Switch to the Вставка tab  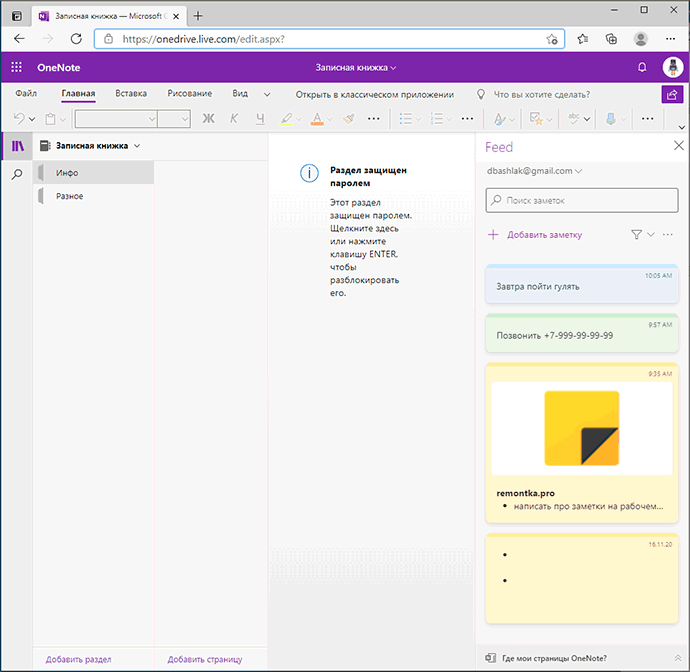[131, 94]
